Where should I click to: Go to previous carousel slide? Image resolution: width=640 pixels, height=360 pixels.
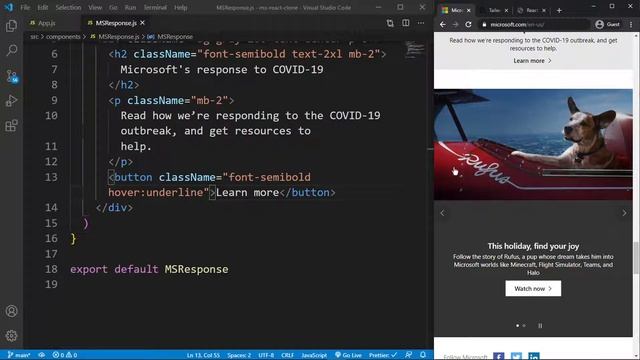click(x=442, y=213)
